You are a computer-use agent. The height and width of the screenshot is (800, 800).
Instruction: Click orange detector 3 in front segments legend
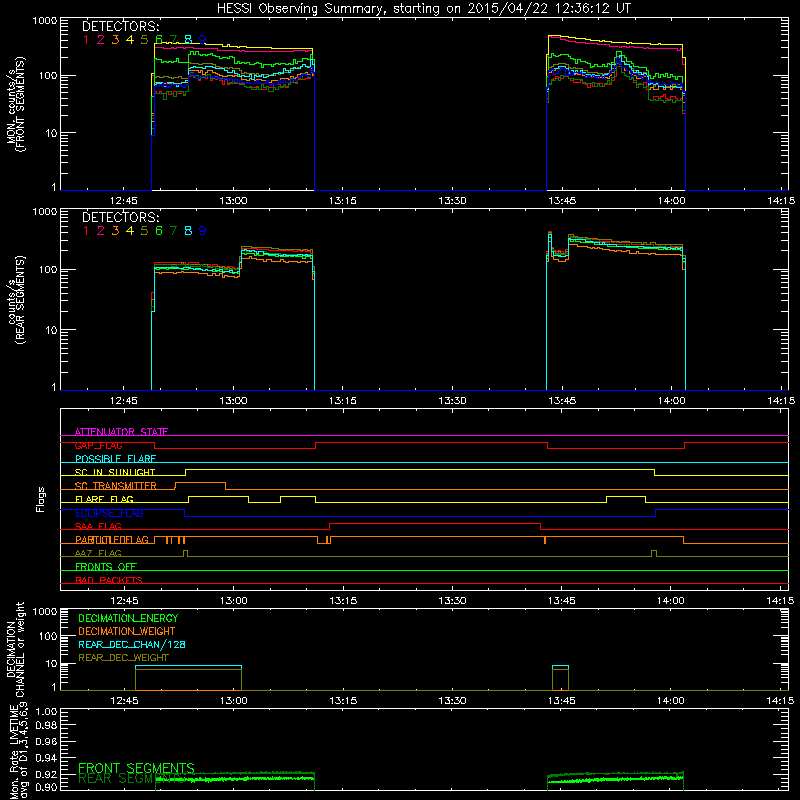click(115, 40)
